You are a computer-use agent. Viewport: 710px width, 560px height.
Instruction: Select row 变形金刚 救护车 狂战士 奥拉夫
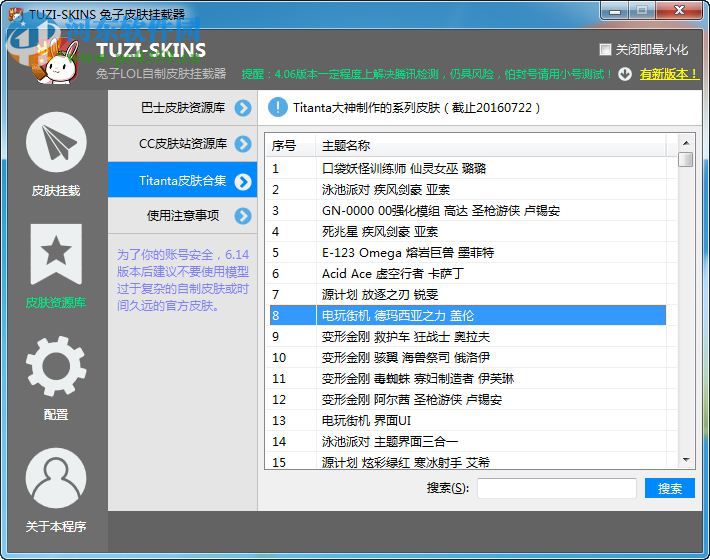466,337
